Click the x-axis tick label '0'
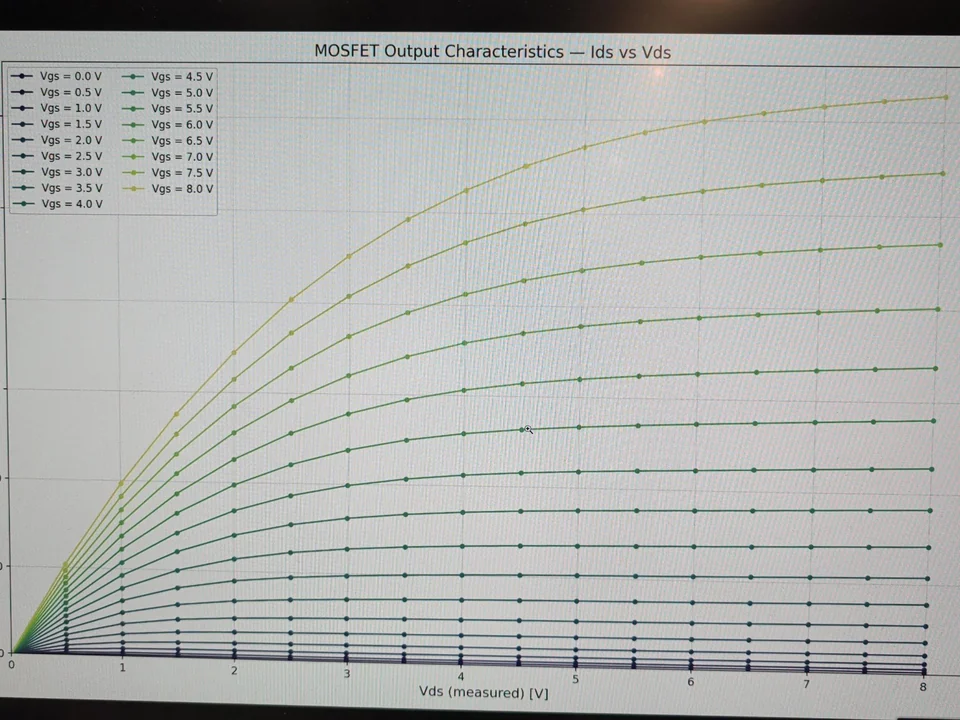 [x=11, y=664]
